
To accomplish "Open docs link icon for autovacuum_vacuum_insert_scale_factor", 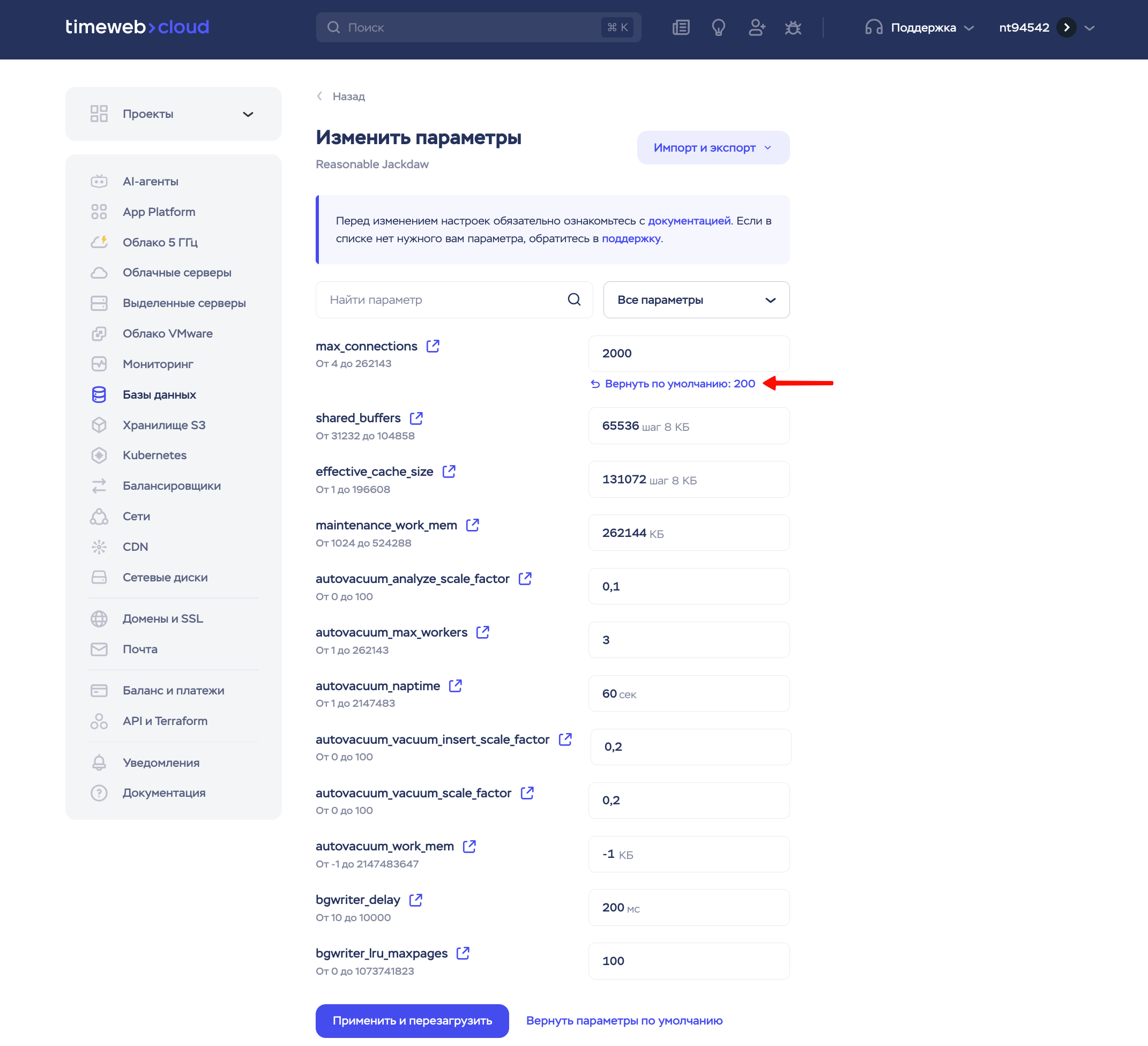I will point(565,739).
